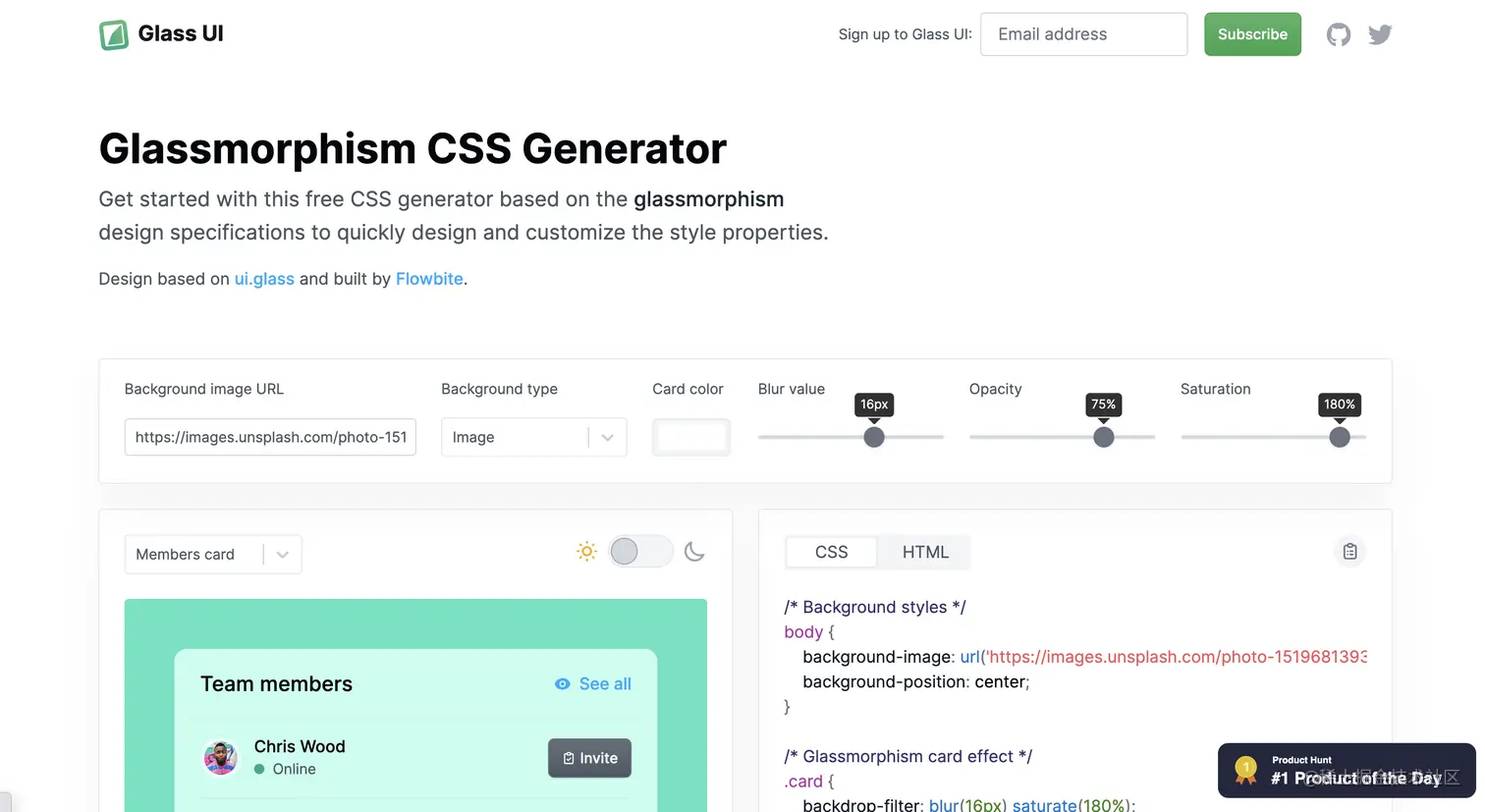
Task: Click the eye icon beside See all
Action: [562, 684]
